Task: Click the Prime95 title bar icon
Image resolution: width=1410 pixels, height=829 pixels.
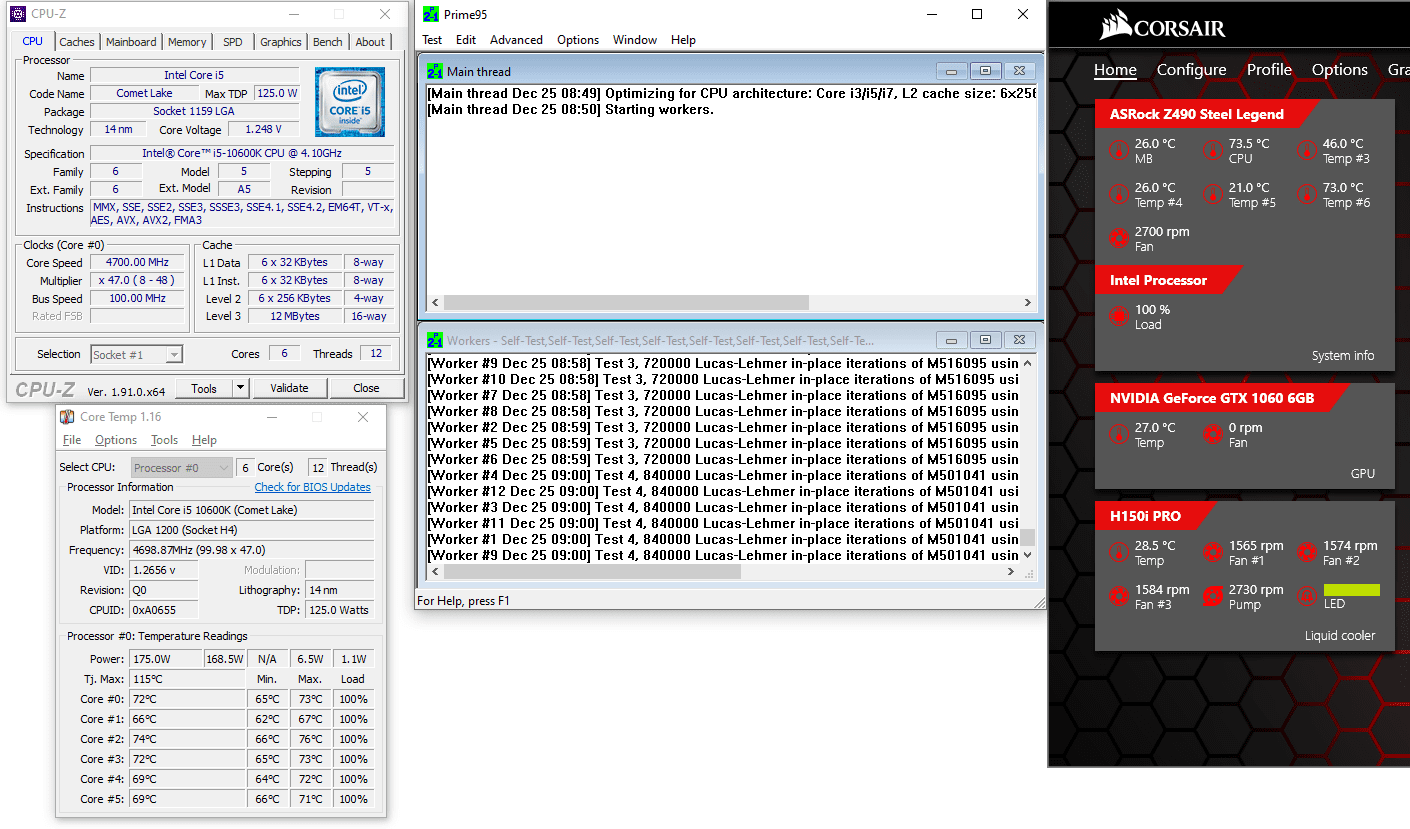Action: pyautogui.click(x=431, y=15)
